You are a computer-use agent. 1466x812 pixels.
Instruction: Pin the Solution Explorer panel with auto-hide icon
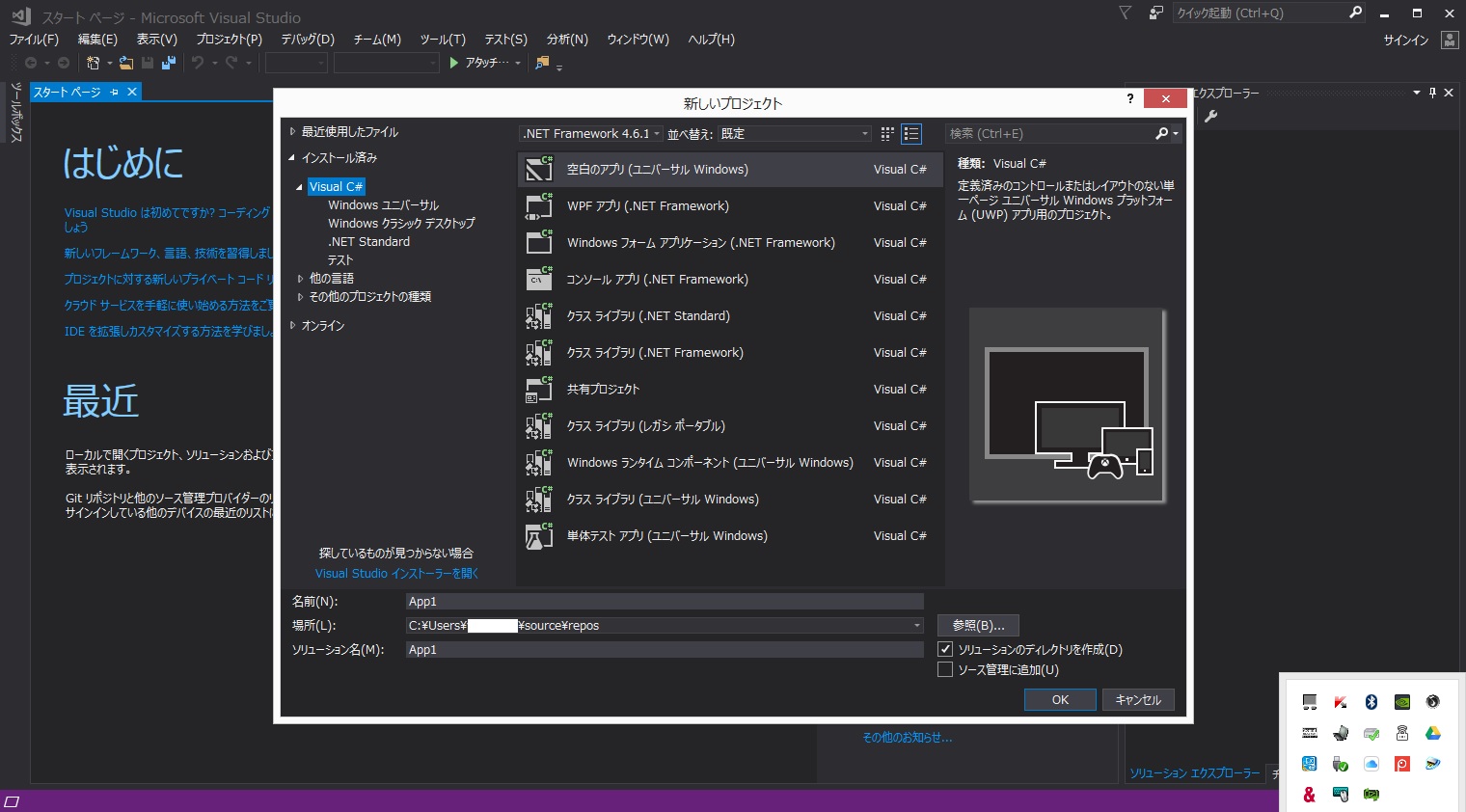[x=1432, y=93]
